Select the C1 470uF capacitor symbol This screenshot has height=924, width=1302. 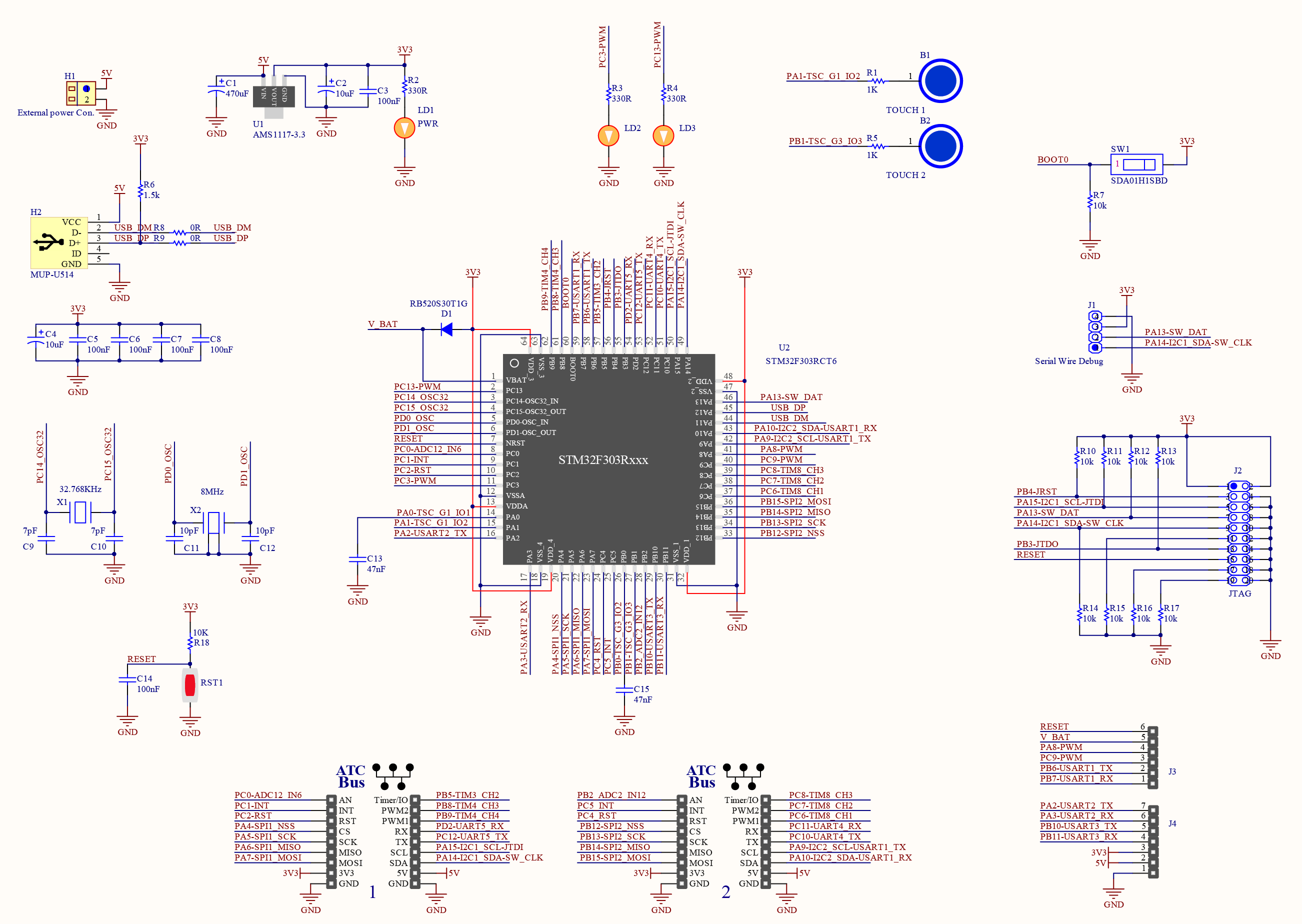[216, 87]
